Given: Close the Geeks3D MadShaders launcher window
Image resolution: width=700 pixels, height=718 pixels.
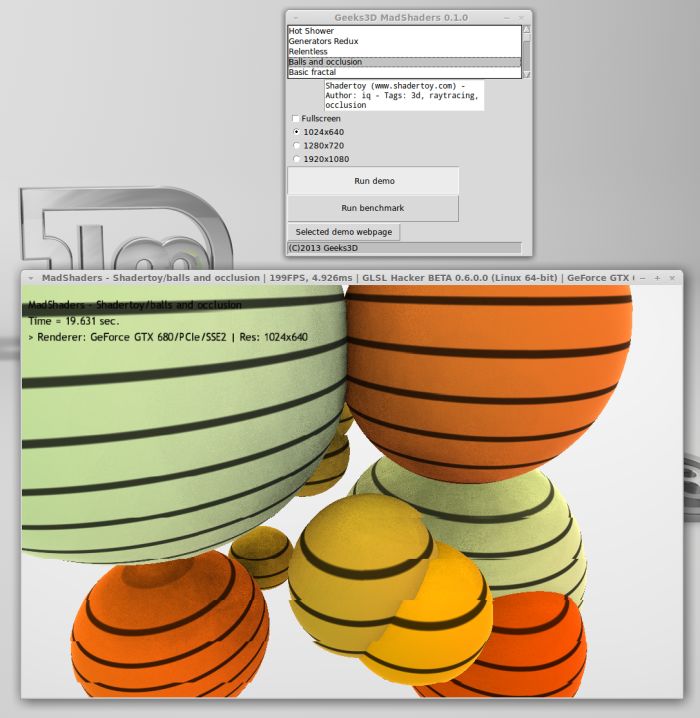Looking at the screenshot, I should click(521, 18).
